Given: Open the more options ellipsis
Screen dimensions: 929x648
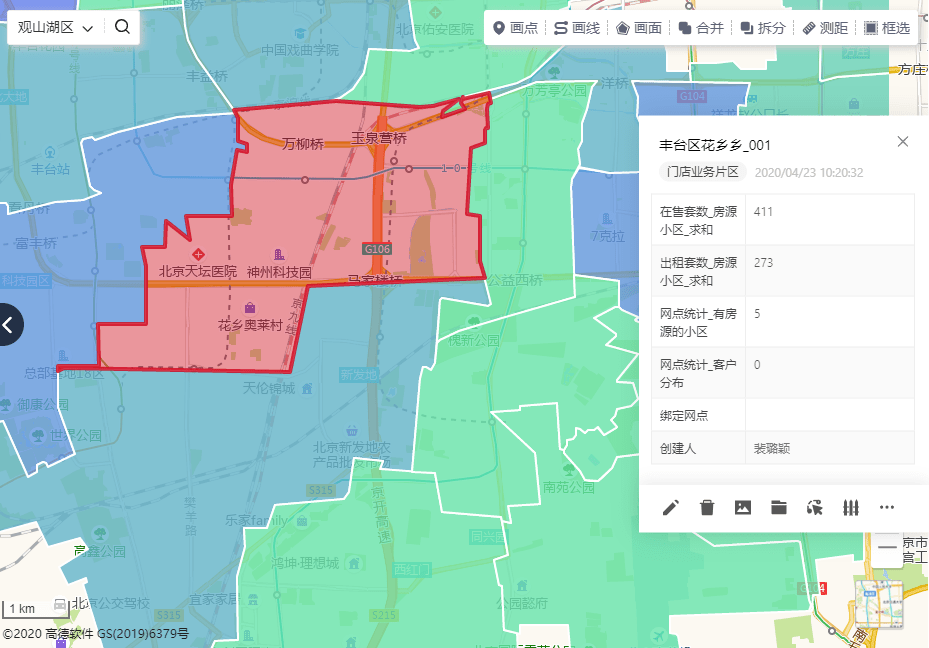Looking at the screenshot, I should point(887,508).
